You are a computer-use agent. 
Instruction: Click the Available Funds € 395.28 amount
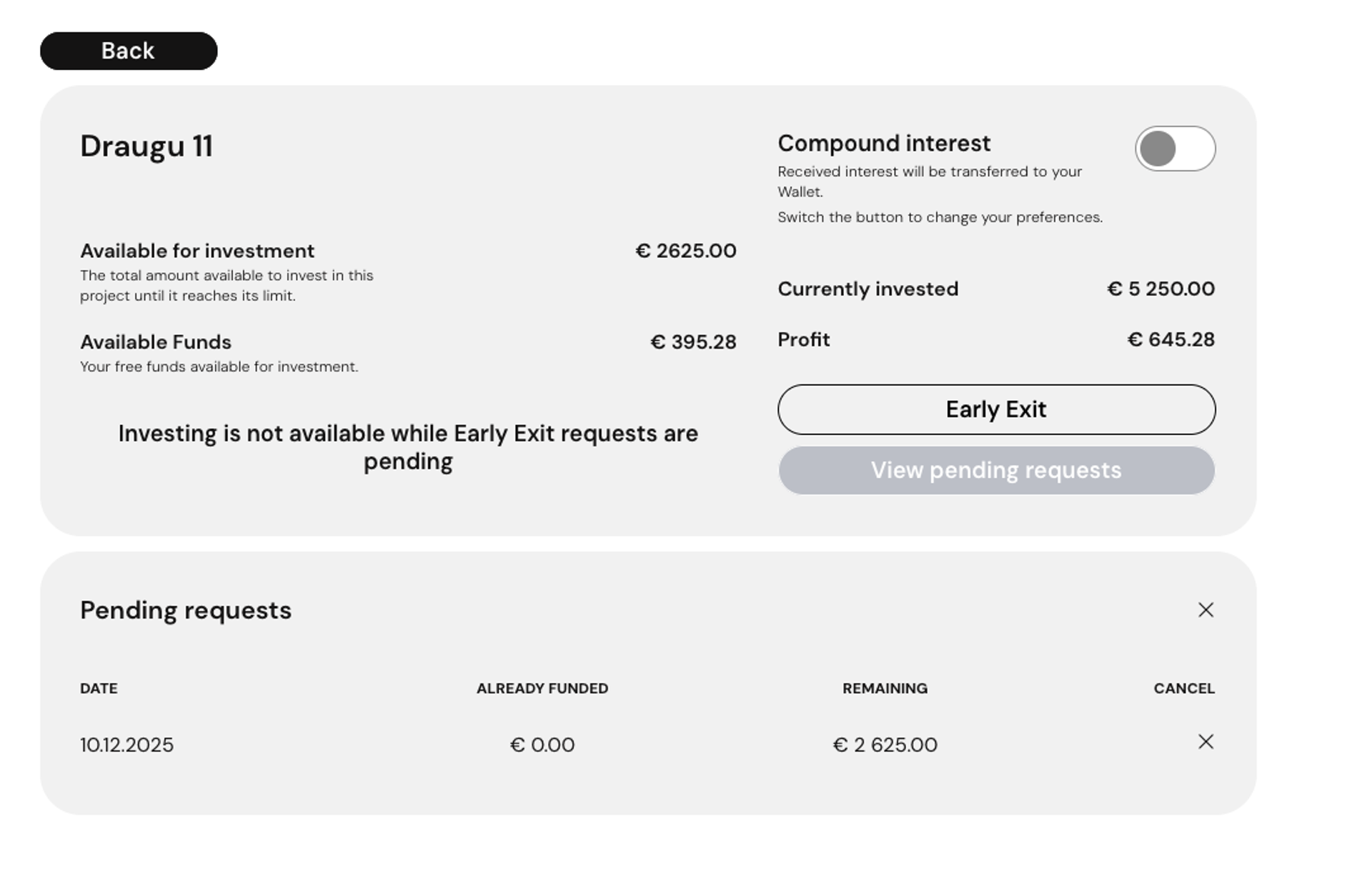(692, 342)
